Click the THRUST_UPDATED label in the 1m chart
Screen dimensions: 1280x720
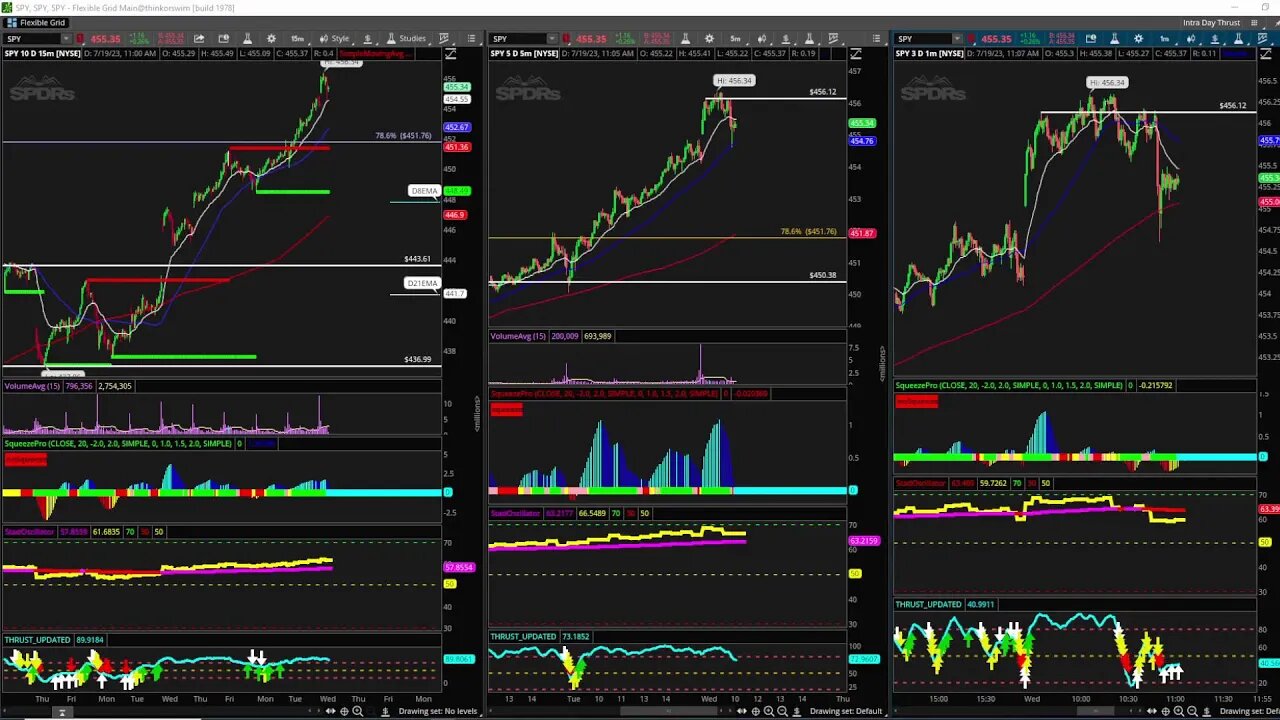coord(928,604)
